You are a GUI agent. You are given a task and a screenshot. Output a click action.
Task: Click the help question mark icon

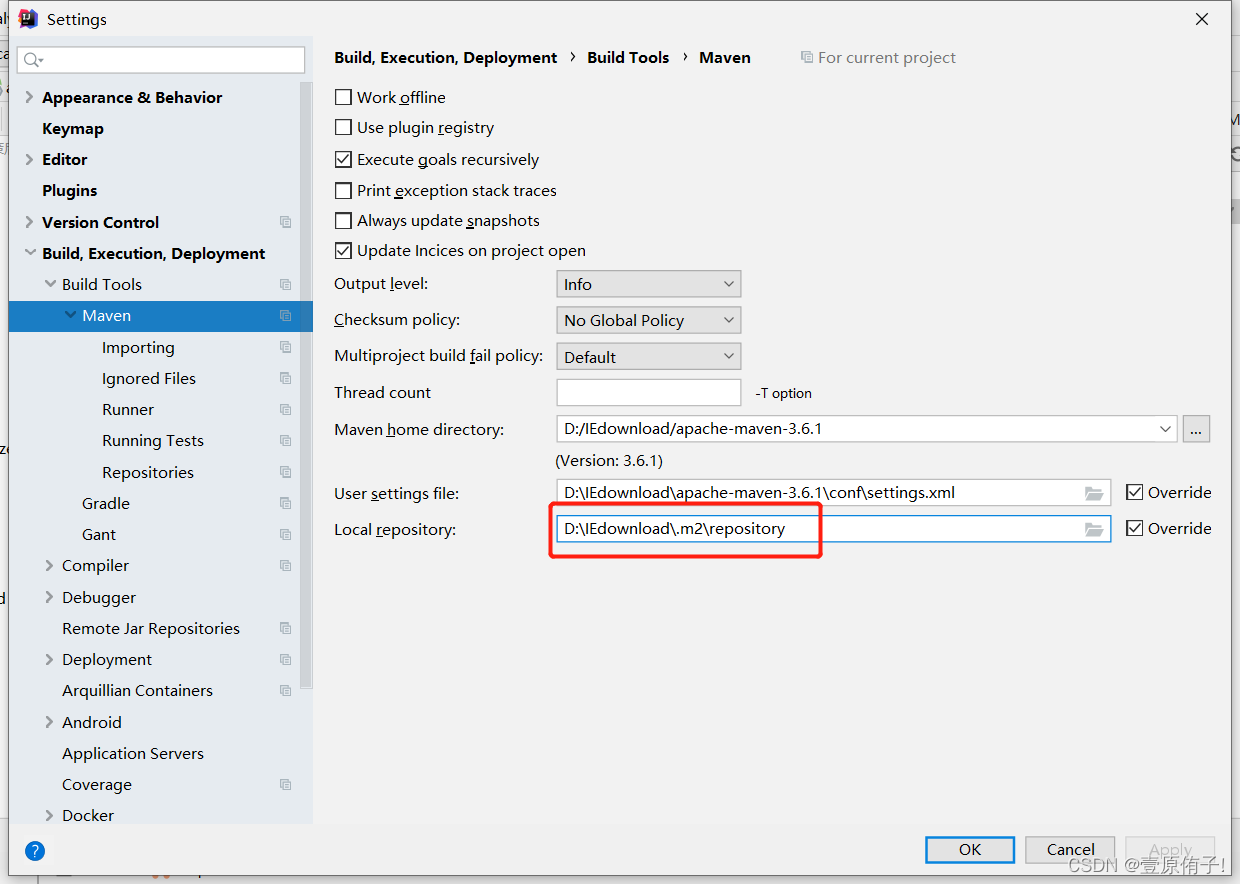pyautogui.click(x=35, y=851)
